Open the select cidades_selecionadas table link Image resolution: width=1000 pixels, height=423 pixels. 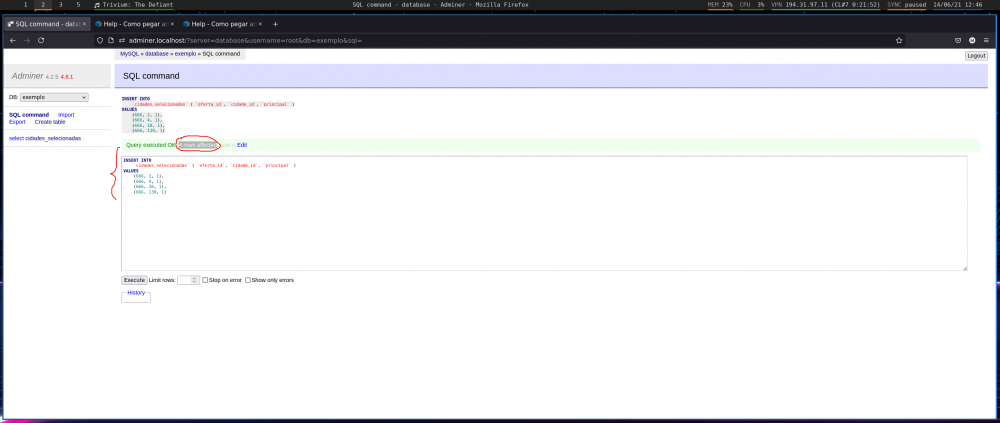pos(45,138)
